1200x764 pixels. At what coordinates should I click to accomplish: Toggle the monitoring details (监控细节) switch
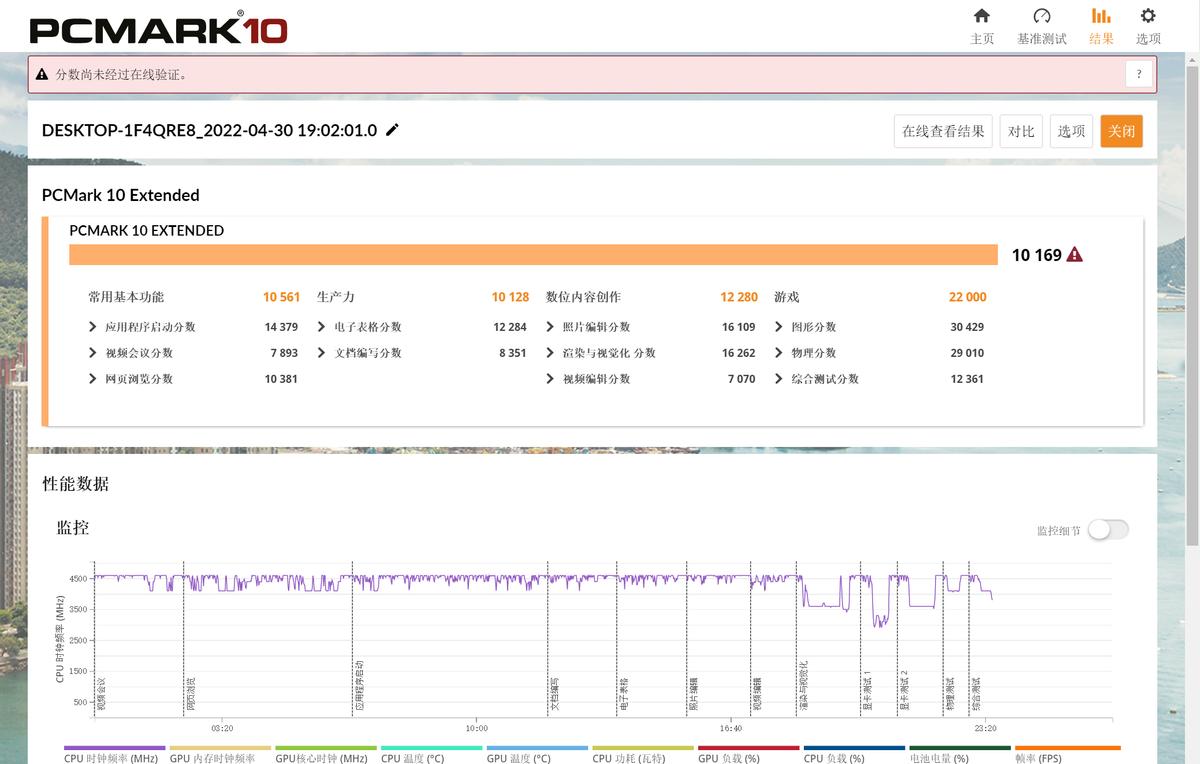(x=1108, y=530)
